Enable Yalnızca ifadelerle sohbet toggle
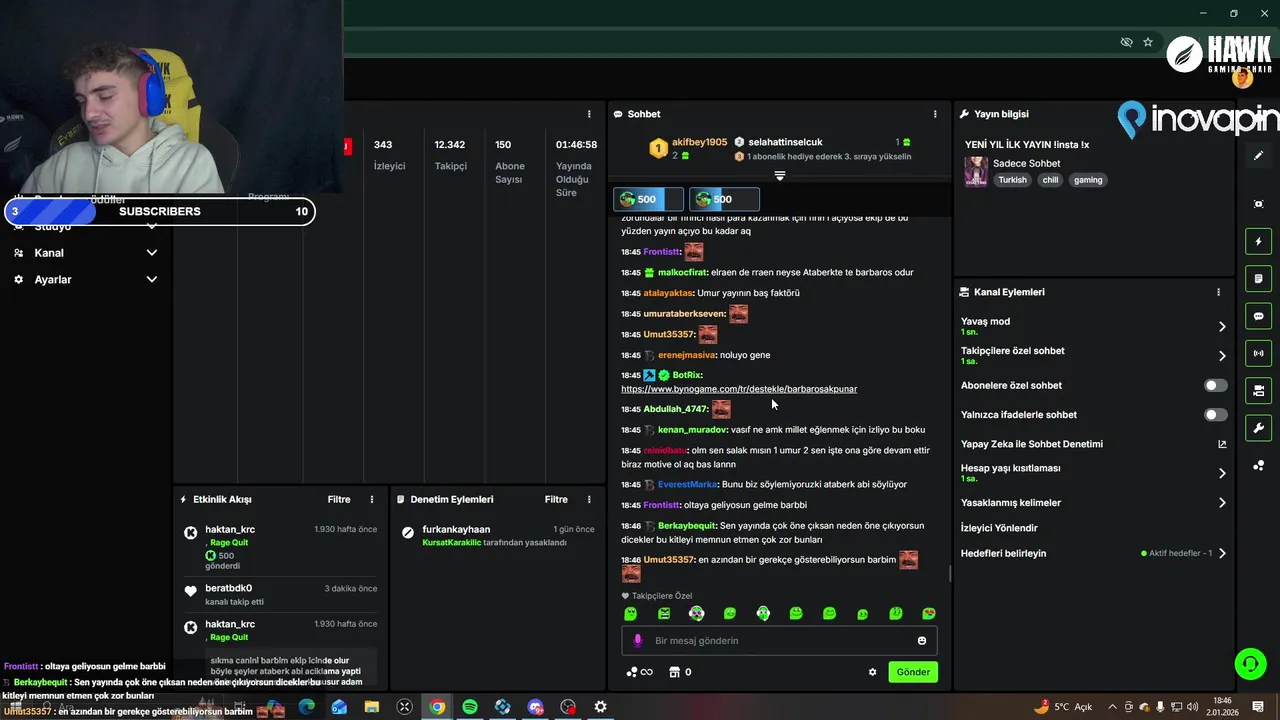The width and height of the screenshot is (1280, 720). pyautogui.click(x=1215, y=414)
